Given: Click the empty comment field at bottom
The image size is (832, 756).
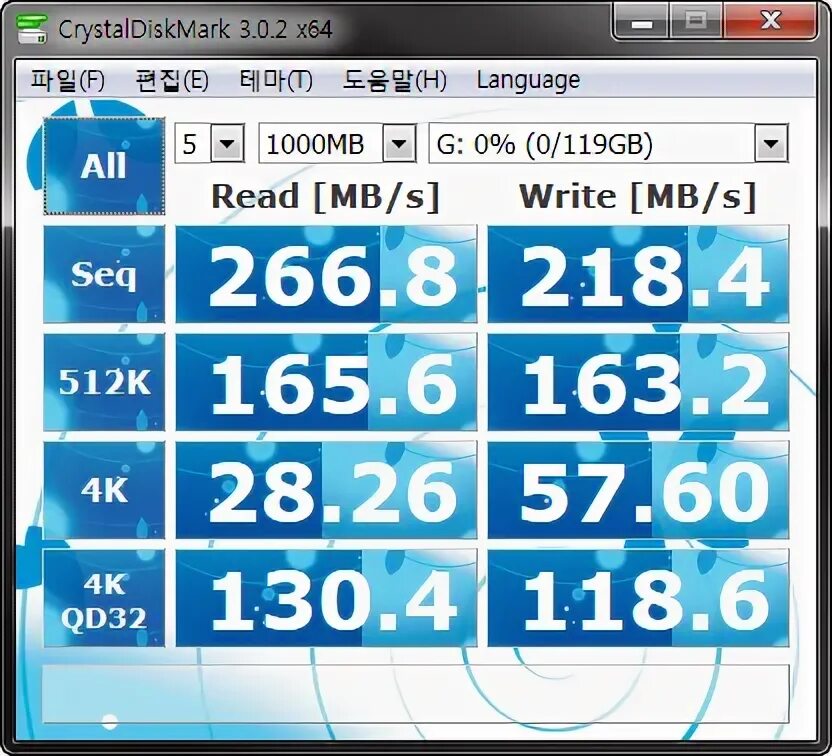Looking at the screenshot, I should 415,693.
